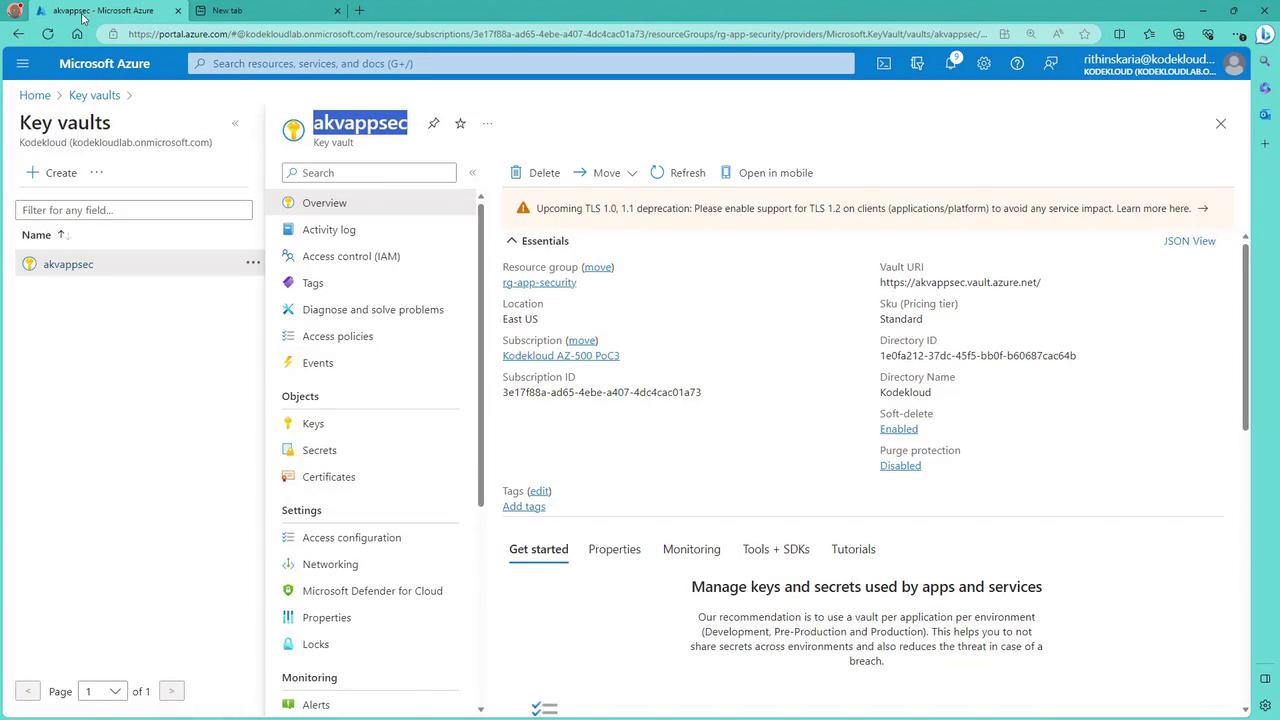Open a new browser tab with the plus button

(359, 11)
